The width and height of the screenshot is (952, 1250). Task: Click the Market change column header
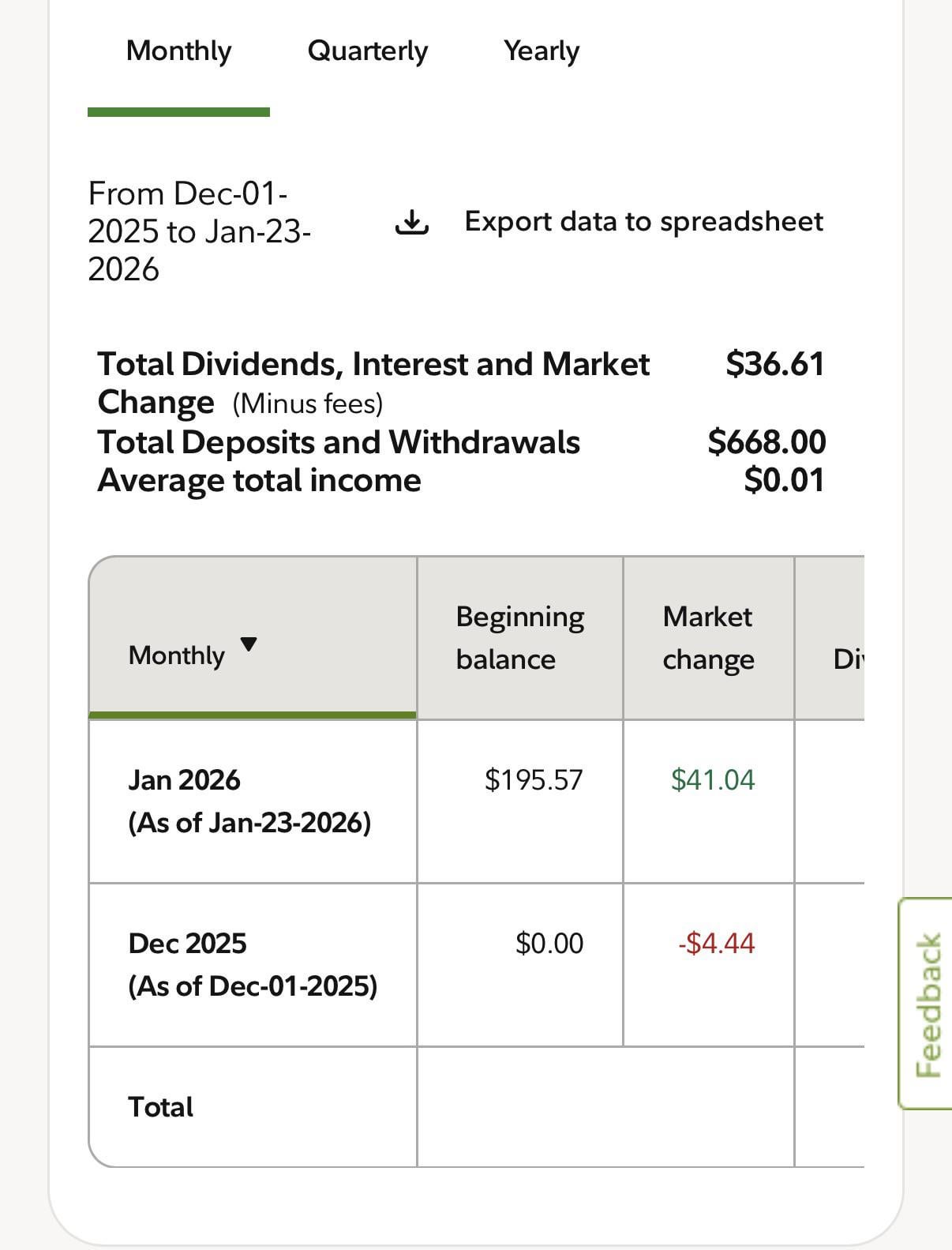[708, 637]
